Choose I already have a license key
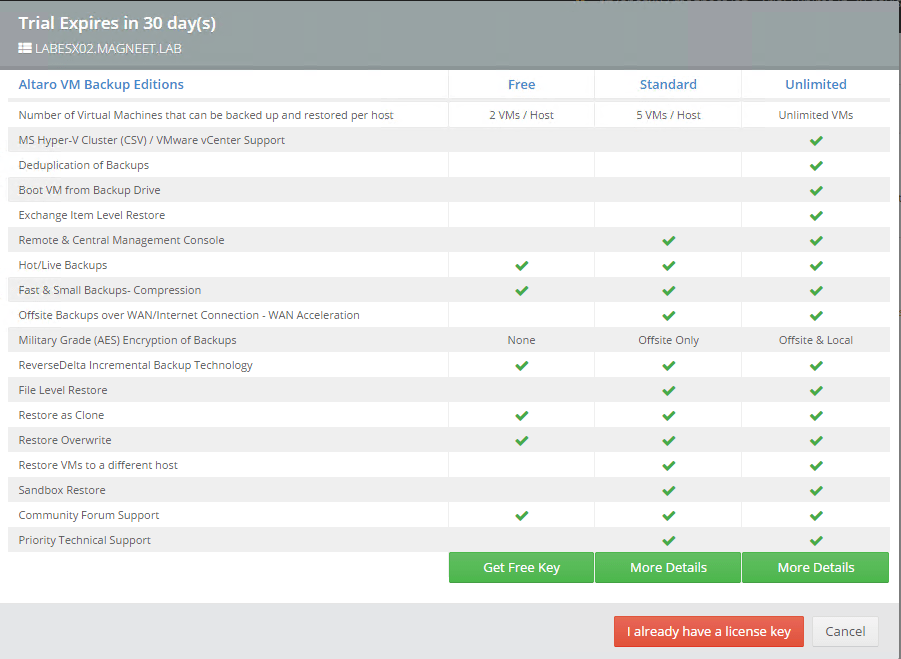Viewport: 901px width, 659px height. [x=709, y=631]
